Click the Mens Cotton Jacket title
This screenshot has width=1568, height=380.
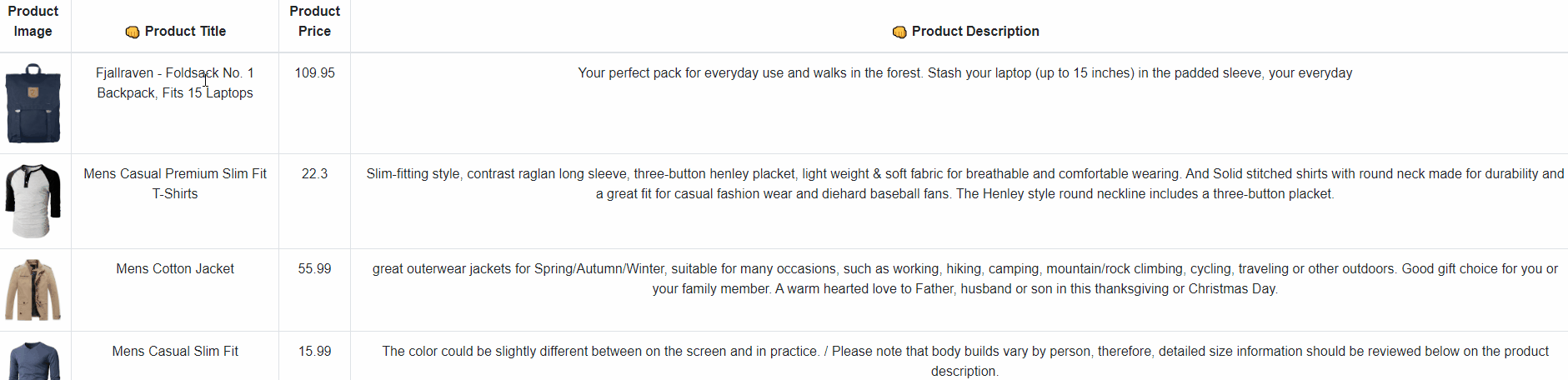click(175, 268)
